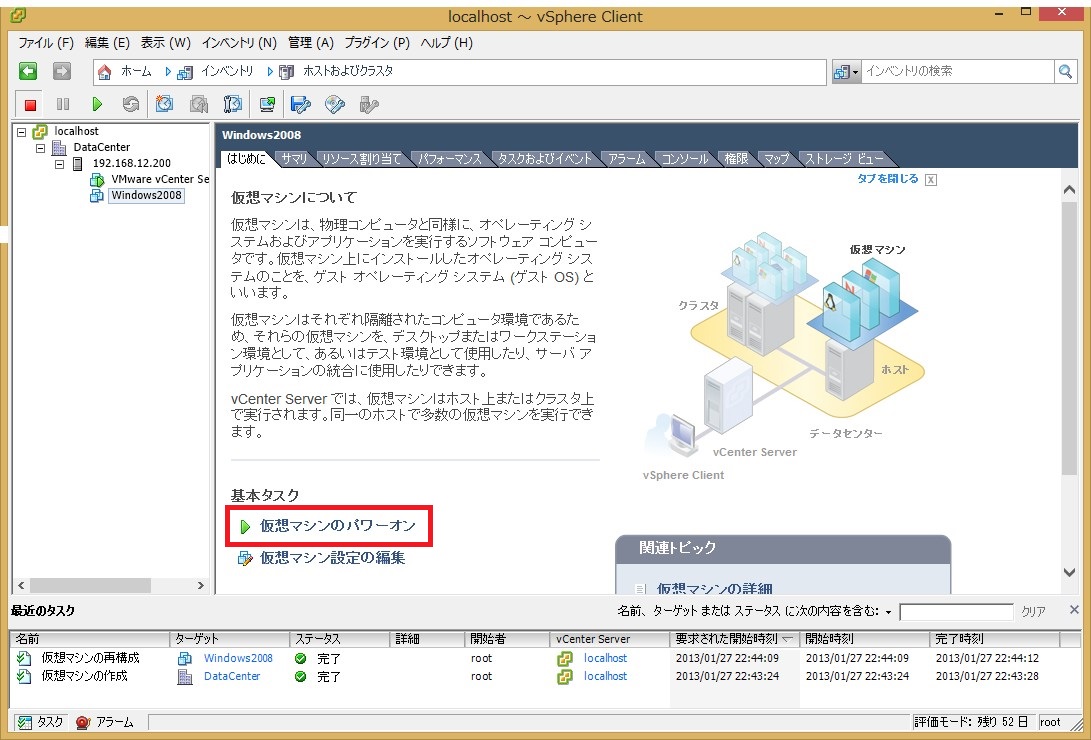Click the inventory search input field

(958, 71)
